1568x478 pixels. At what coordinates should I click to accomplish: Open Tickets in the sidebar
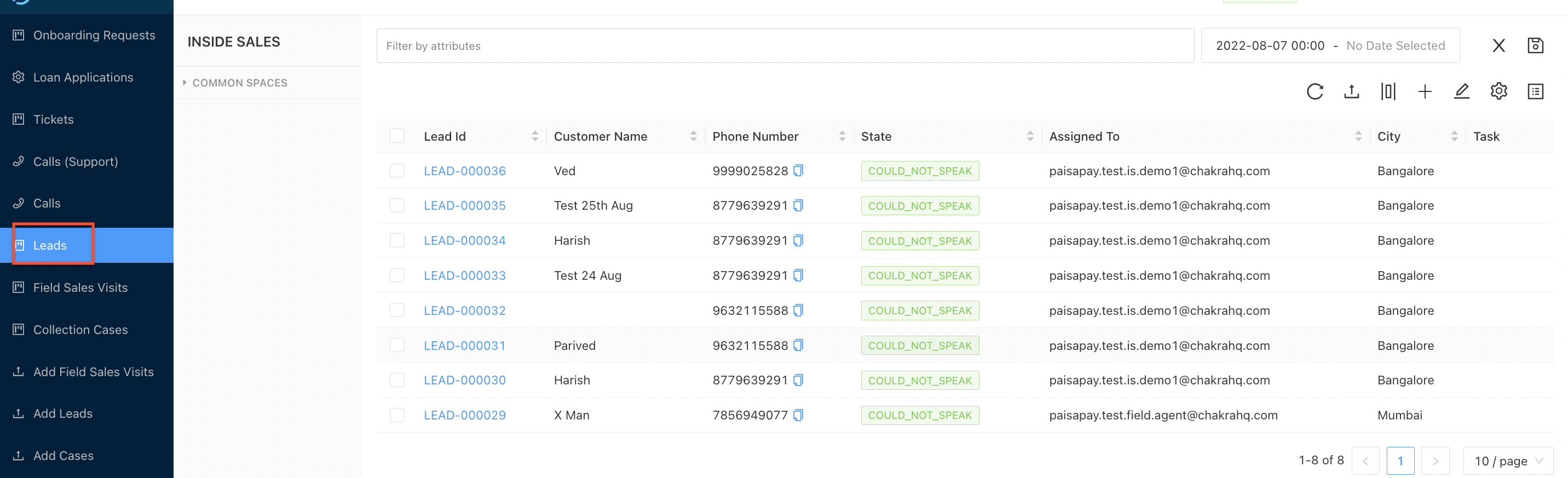pos(54,119)
